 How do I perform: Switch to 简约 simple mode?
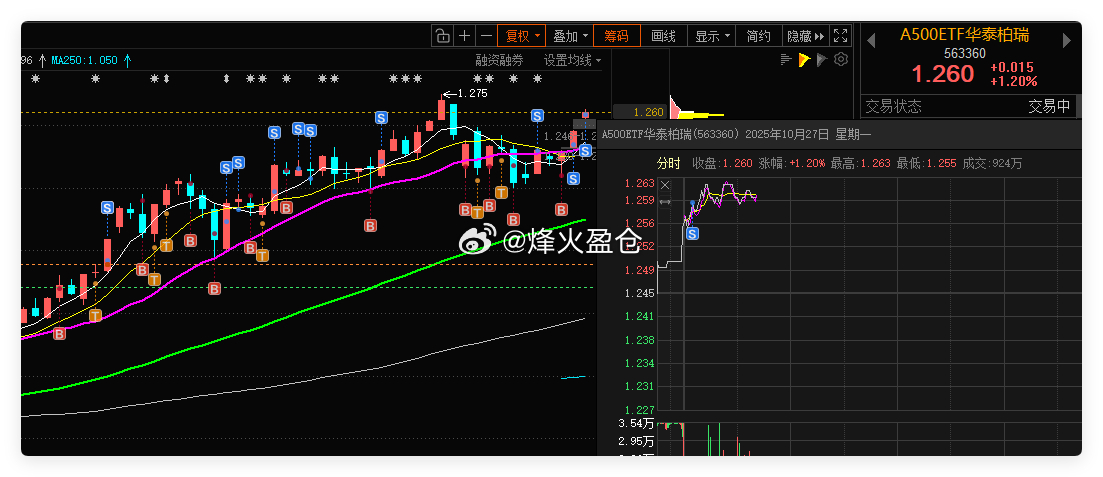tap(759, 36)
